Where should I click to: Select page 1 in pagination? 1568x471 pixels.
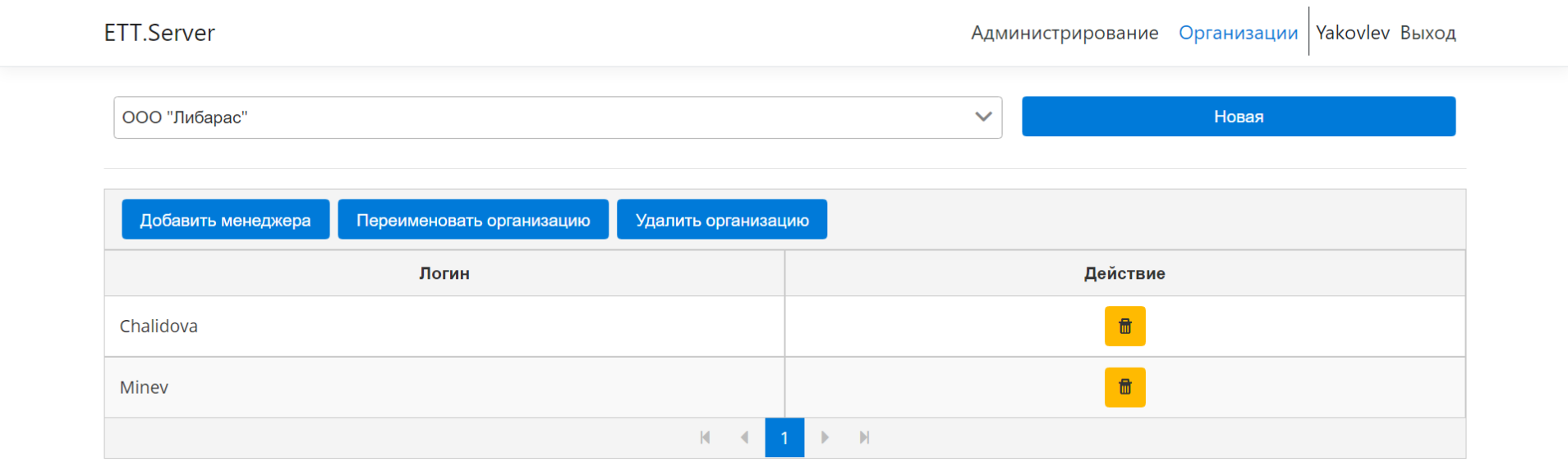[x=784, y=437]
